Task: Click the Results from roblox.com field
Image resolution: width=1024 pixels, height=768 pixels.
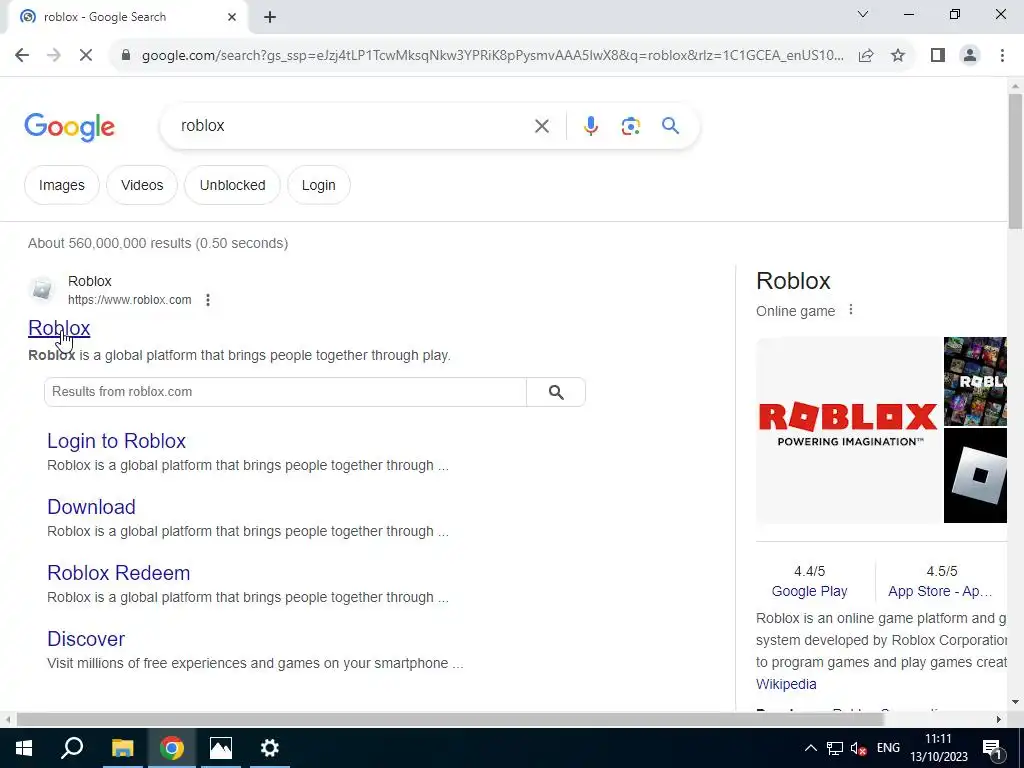Action: [x=285, y=392]
